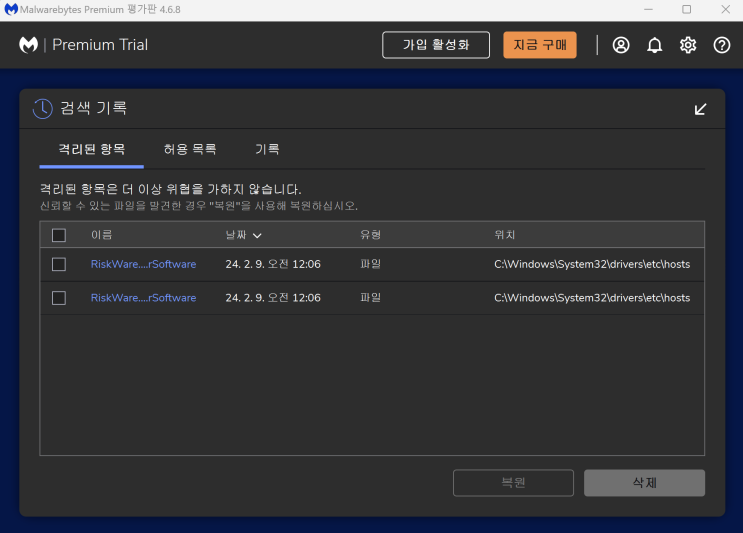The height and width of the screenshot is (533, 743).
Task: Click first row hosts file path
Action: pos(592,264)
